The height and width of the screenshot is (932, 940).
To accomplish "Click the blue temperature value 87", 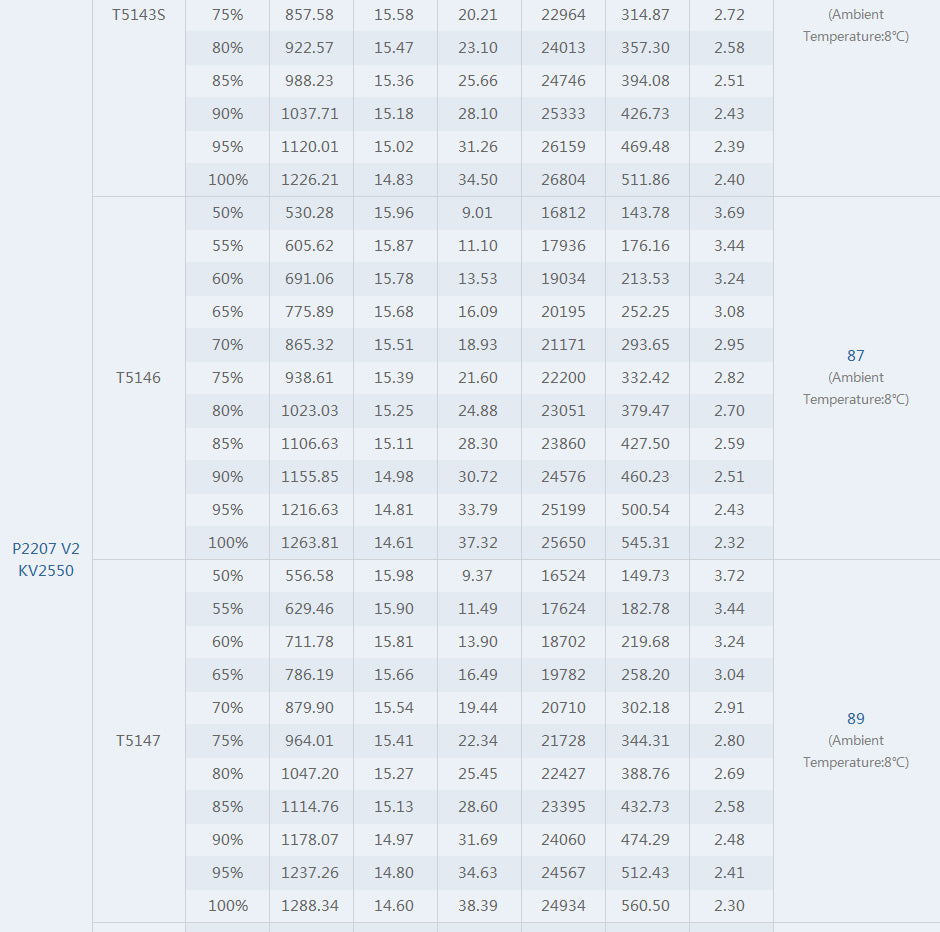I will (855, 355).
